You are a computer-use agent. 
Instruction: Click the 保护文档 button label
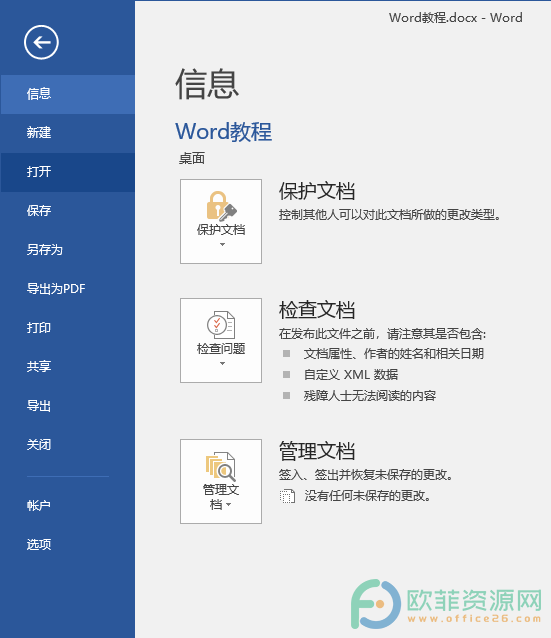221,230
